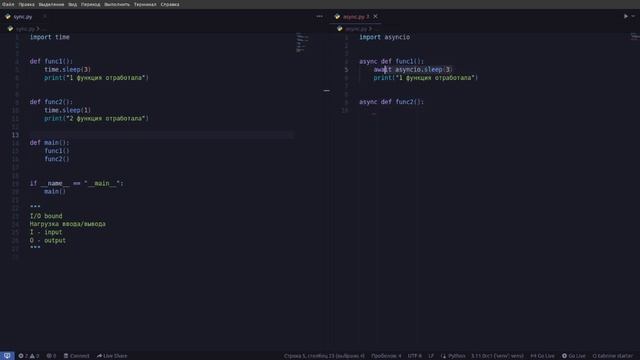Click sync.py breadcrumb file icon
The height and width of the screenshot is (360, 640).
pyautogui.click(x=11, y=29)
